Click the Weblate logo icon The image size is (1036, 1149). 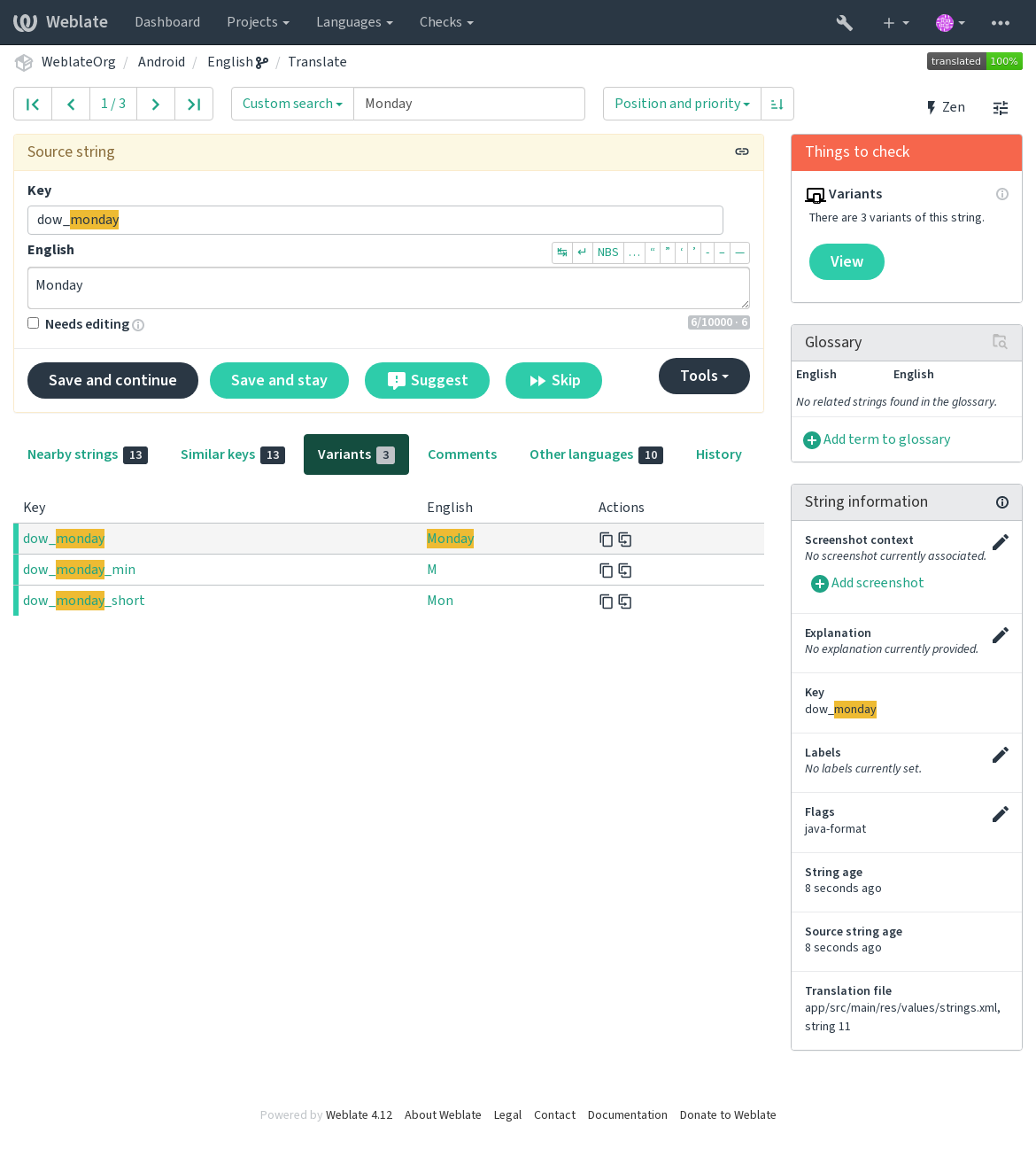25,22
